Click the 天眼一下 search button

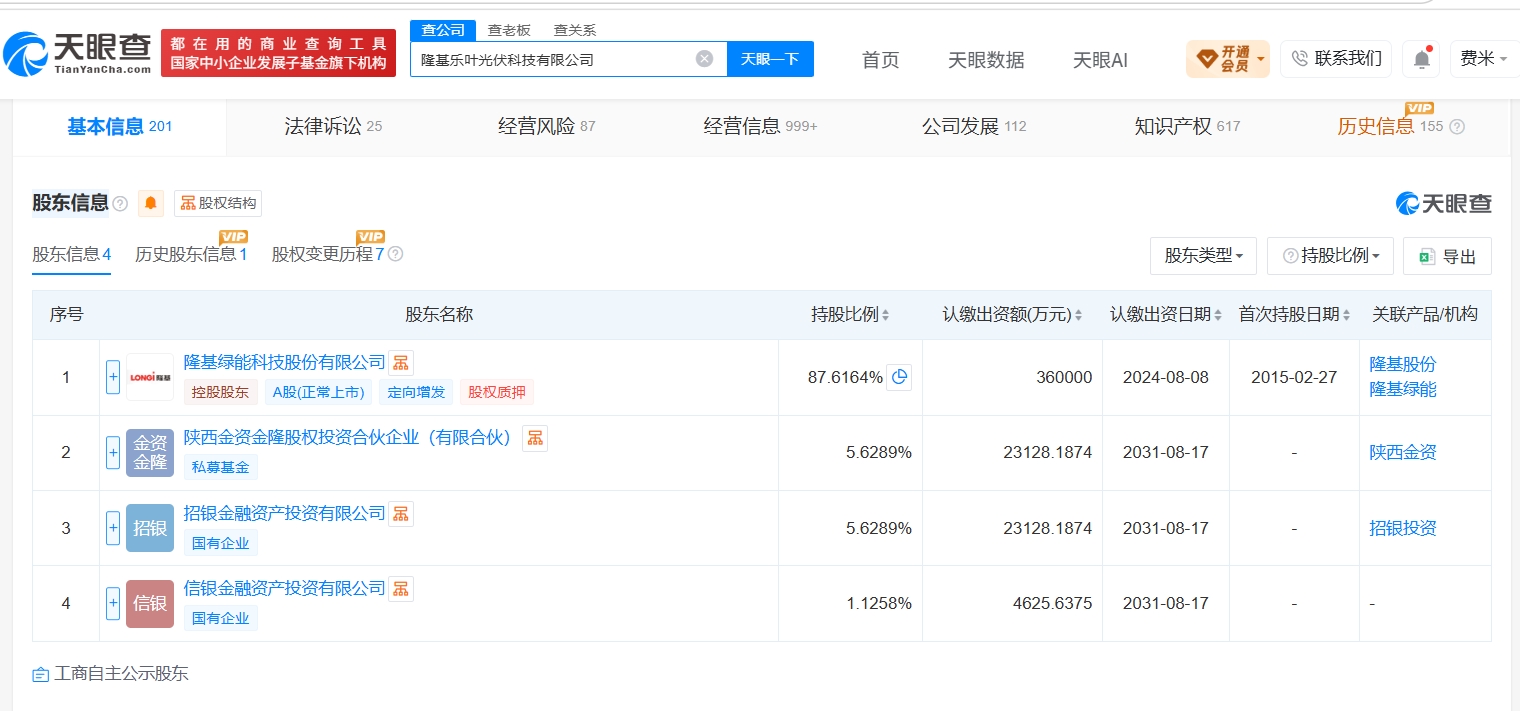coord(770,59)
